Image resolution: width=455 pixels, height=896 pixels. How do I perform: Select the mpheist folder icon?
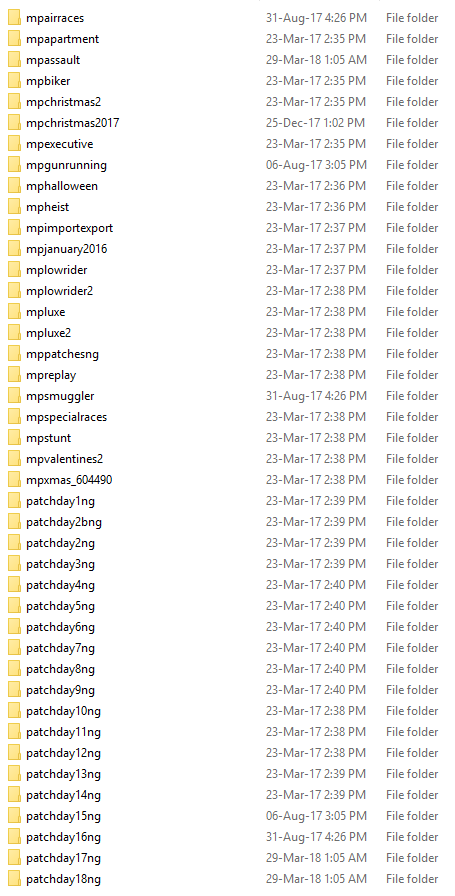14,207
